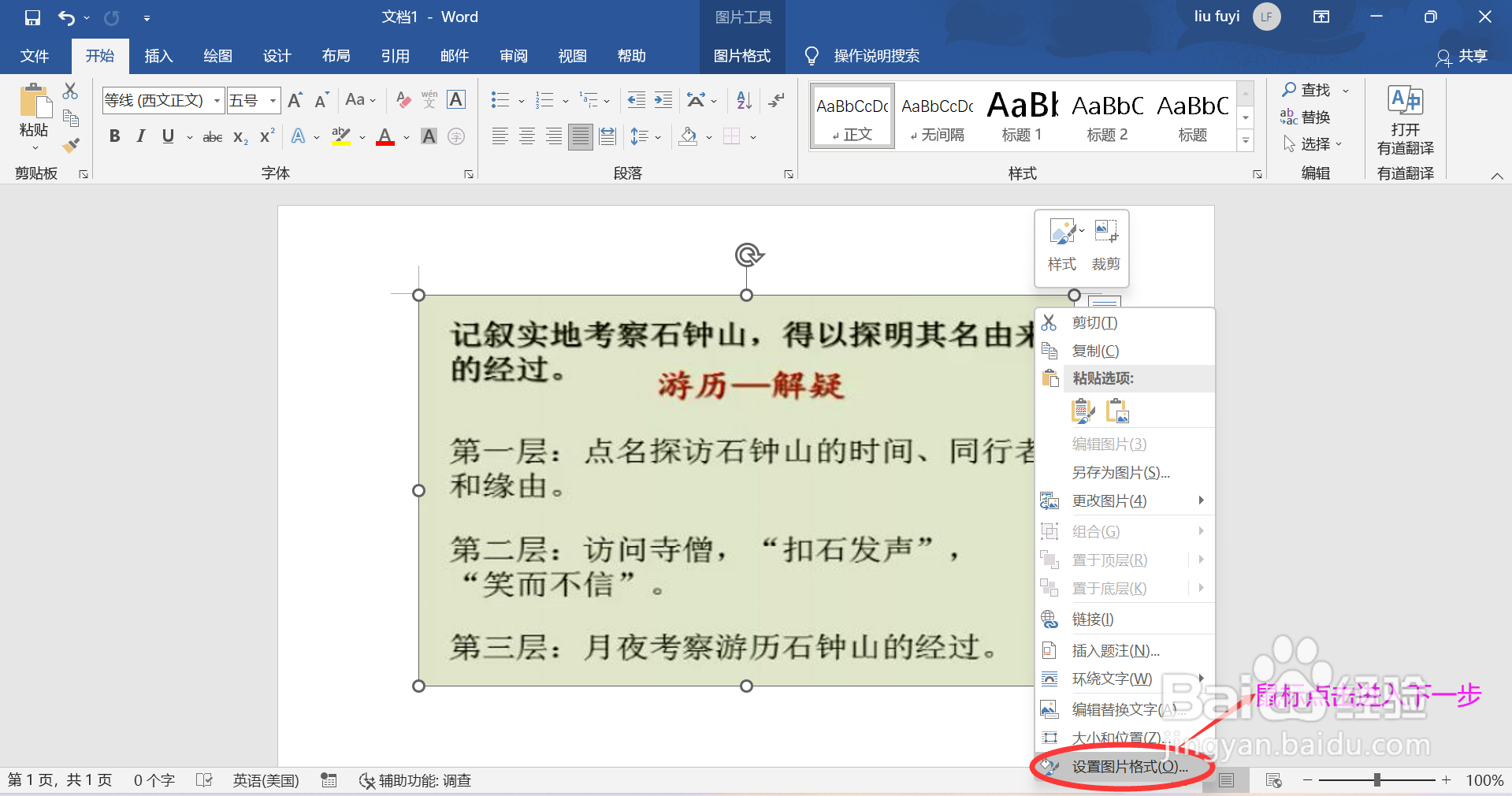Apply subscript formatting
This screenshot has height=796, width=1512.
click(238, 137)
